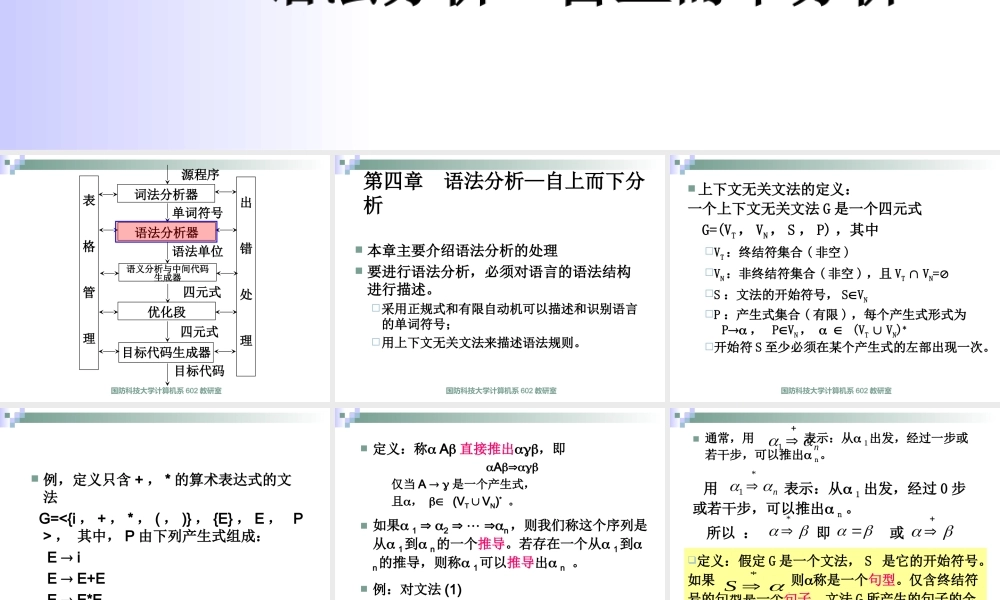Click sub-bullet 采用正规式和有限自动机可以描述和识别语言的单词符号
This screenshot has width=1000, height=600.
509,316
